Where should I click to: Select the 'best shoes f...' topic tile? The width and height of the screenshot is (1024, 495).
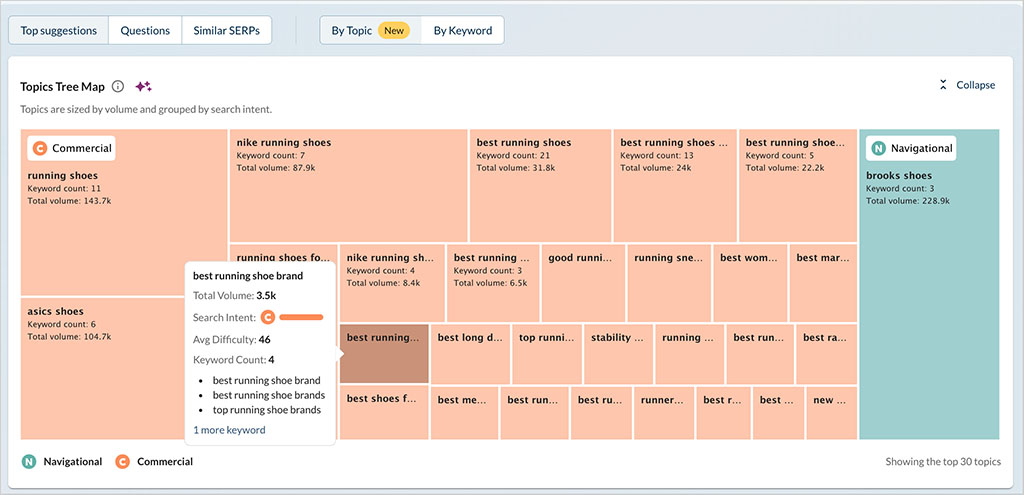coord(384,412)
